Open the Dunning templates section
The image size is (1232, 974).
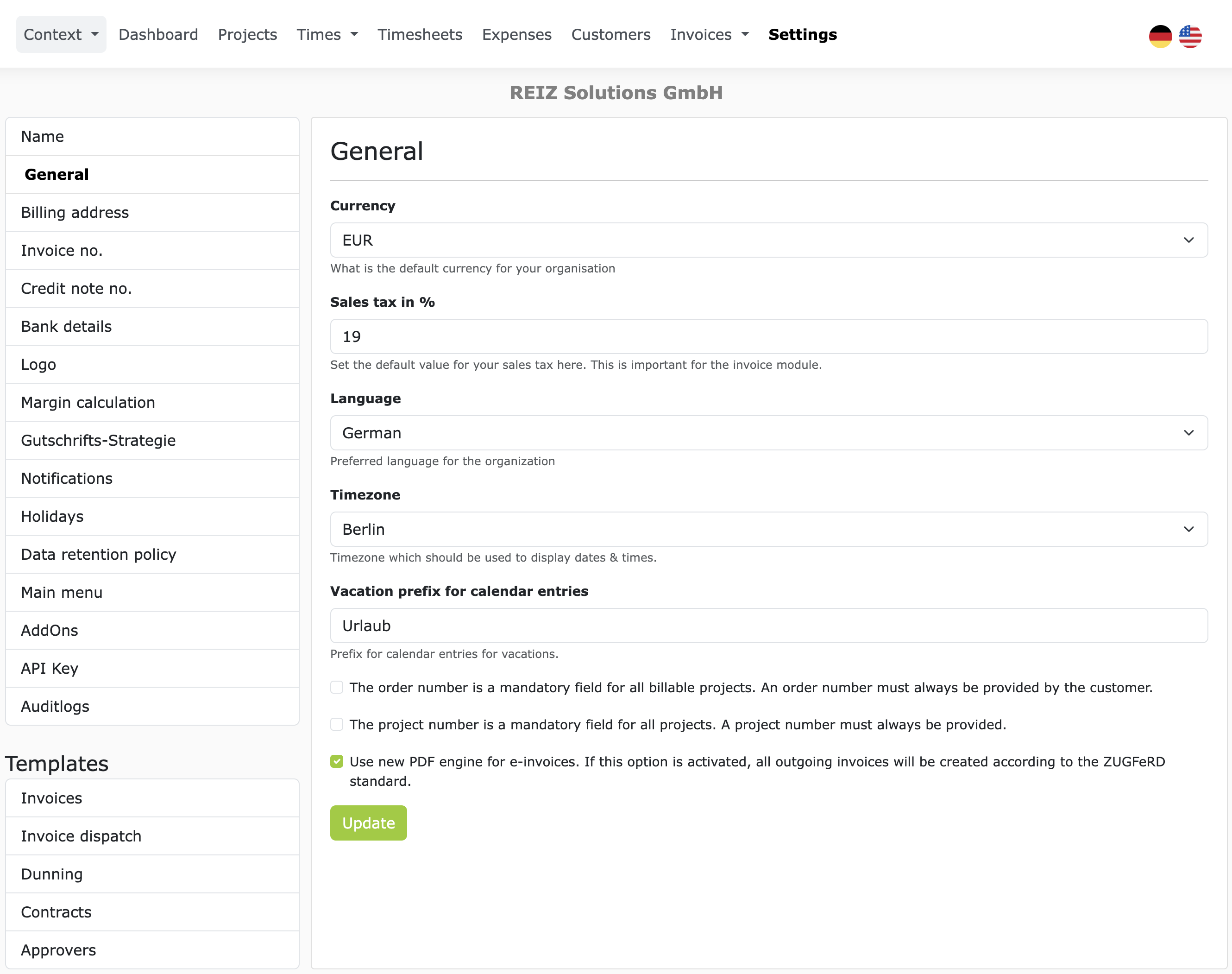(x=52, y=874)
